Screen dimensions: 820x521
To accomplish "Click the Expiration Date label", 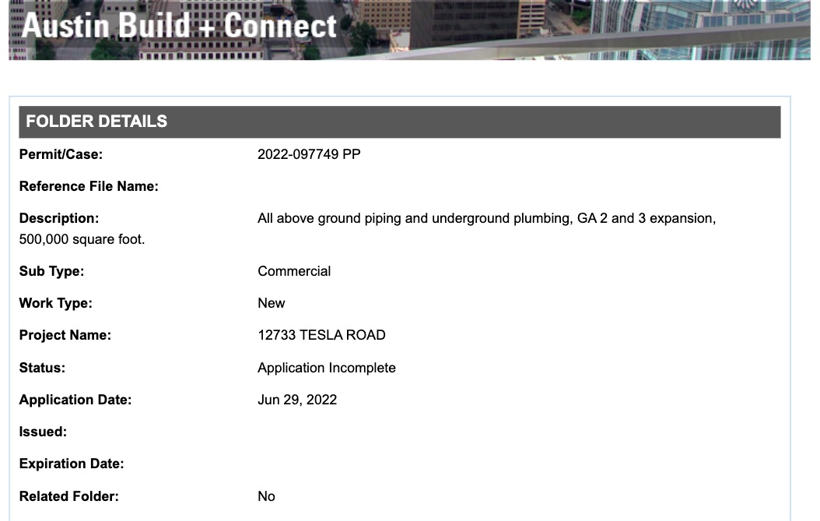I will point(72,464).
